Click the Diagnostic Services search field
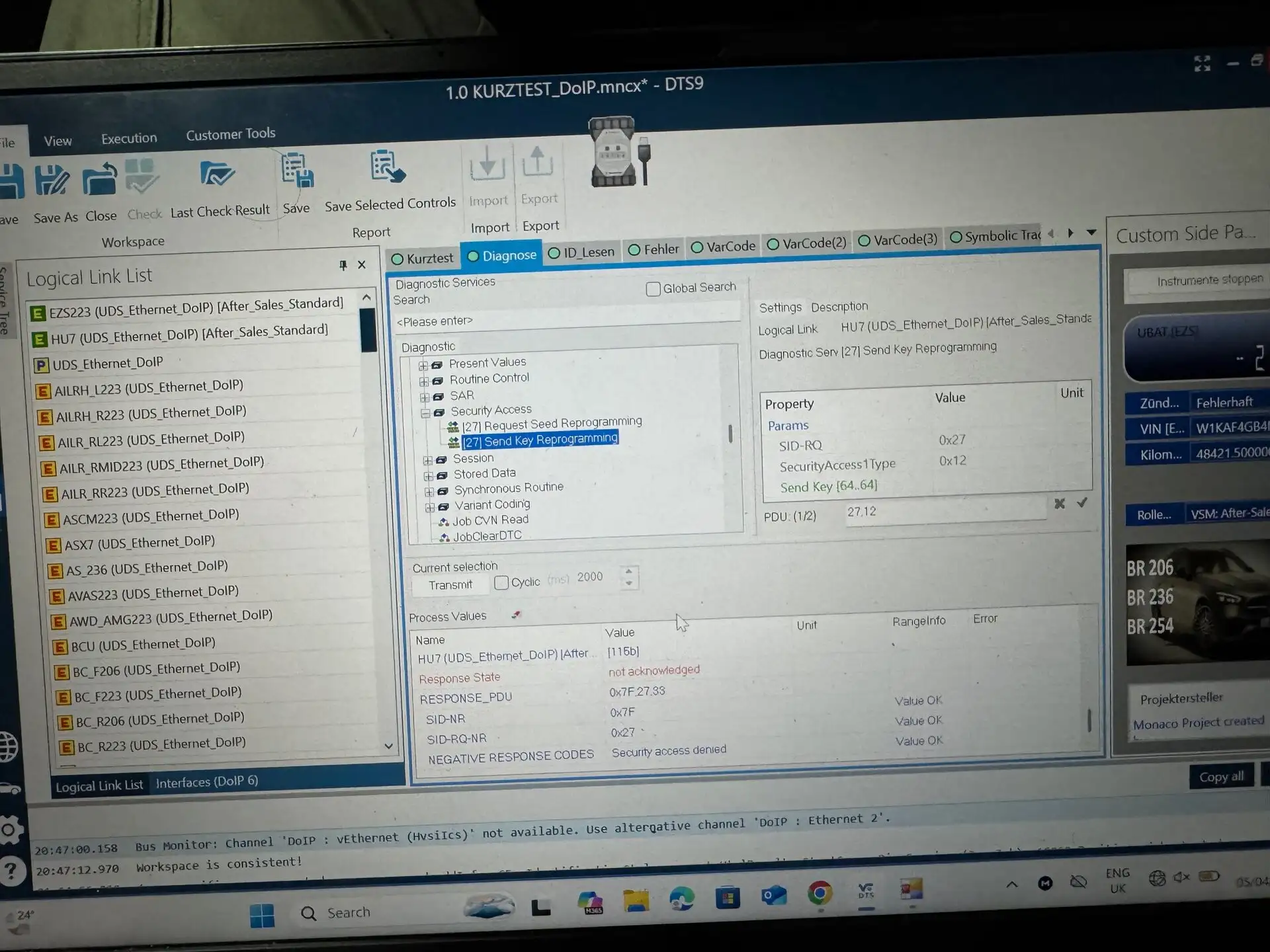The height and width of the screenshot is (952, 1270). [x=566, y=318]
